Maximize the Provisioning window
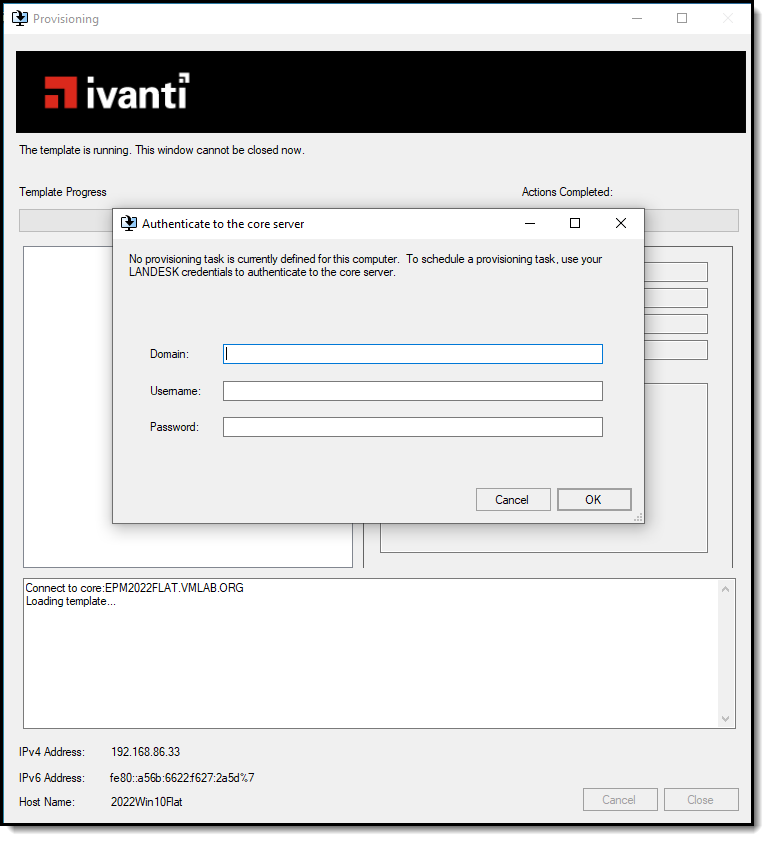The width and height of the screenshot is (769, 841). pos(682,18)
